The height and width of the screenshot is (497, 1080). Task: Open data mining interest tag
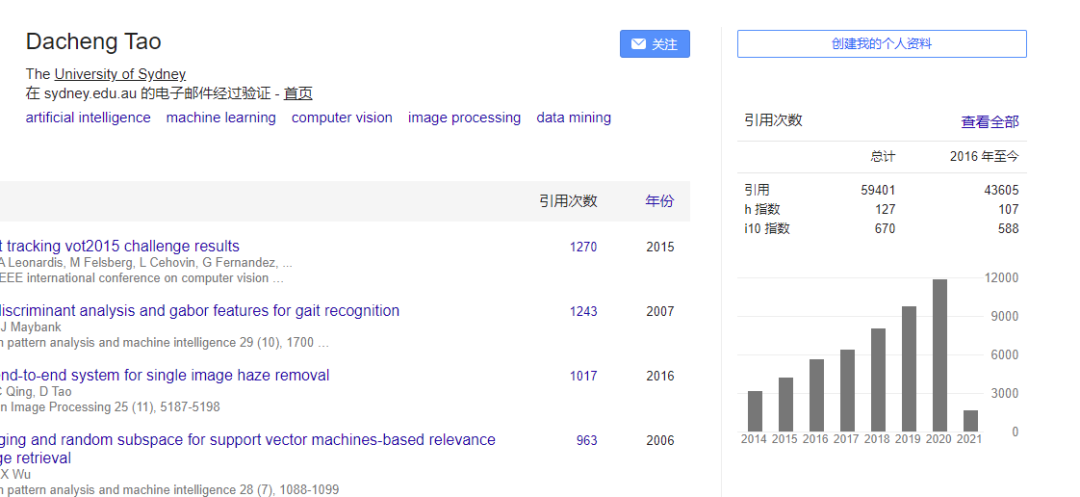573,118
